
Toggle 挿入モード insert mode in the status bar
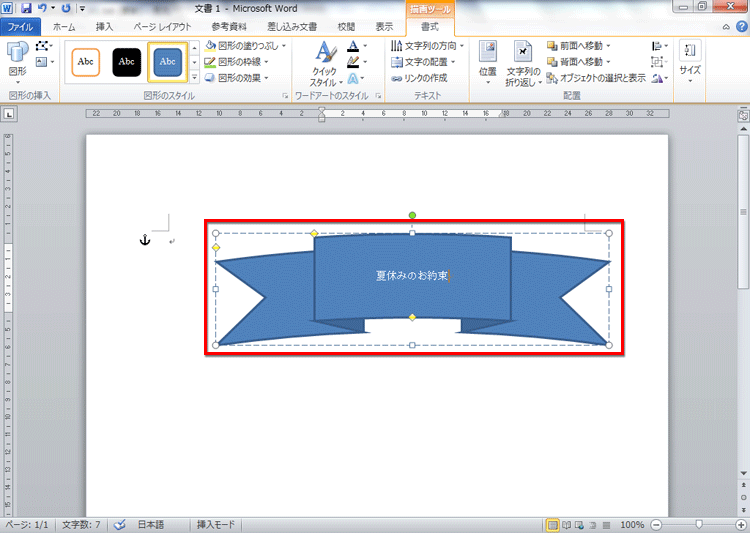click(216, 525)
